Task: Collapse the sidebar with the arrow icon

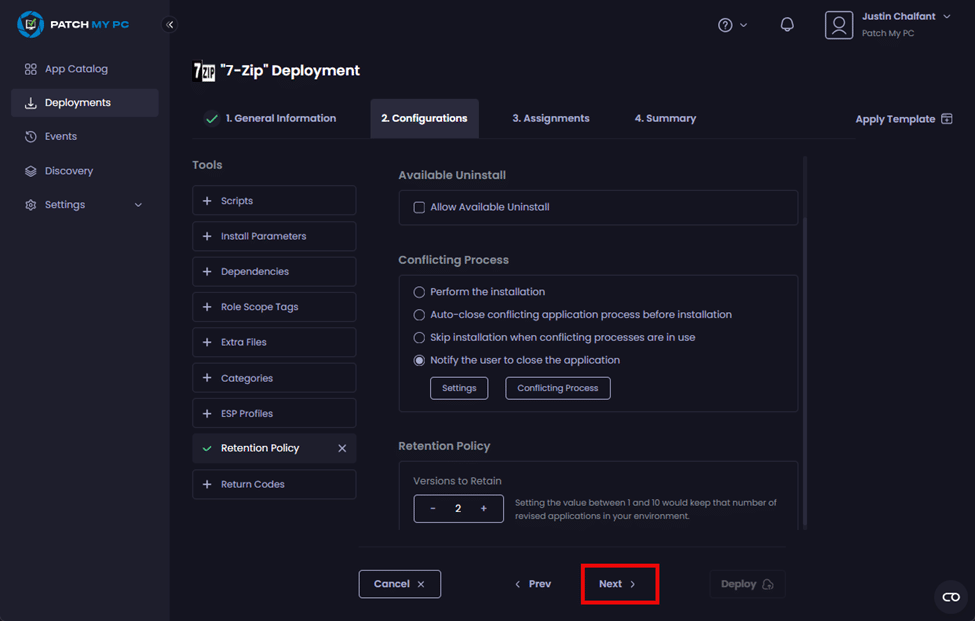Action: click(x=170, y=25)
